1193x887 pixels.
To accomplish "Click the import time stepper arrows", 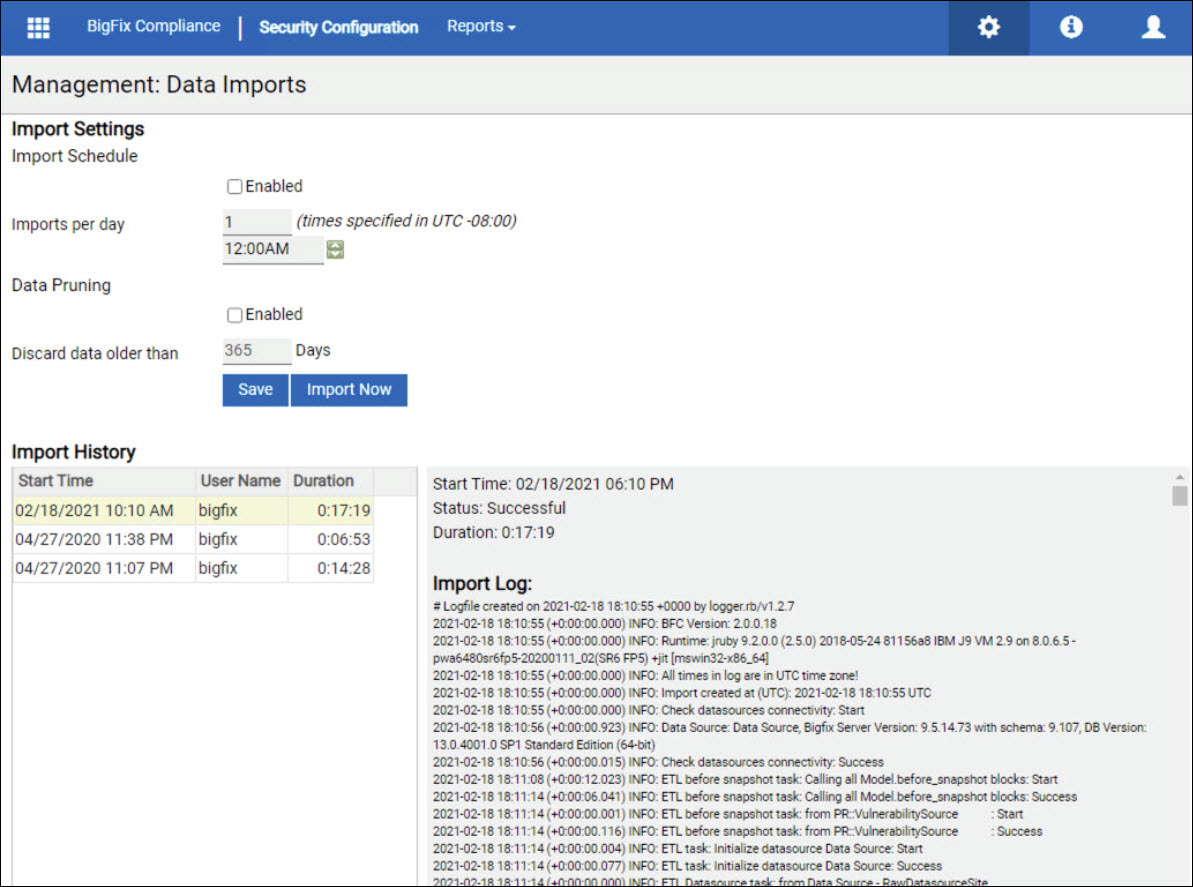I will pos(335,250).
